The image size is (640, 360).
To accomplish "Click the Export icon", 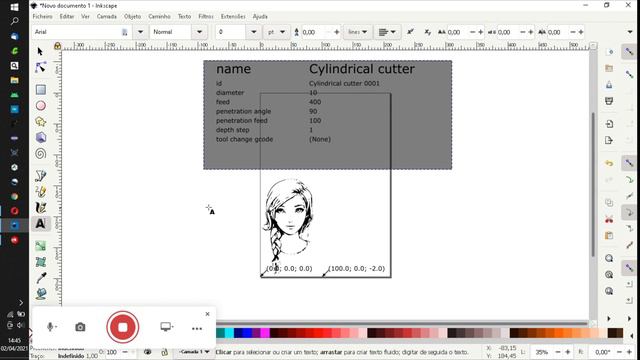I will pos(609,140).
